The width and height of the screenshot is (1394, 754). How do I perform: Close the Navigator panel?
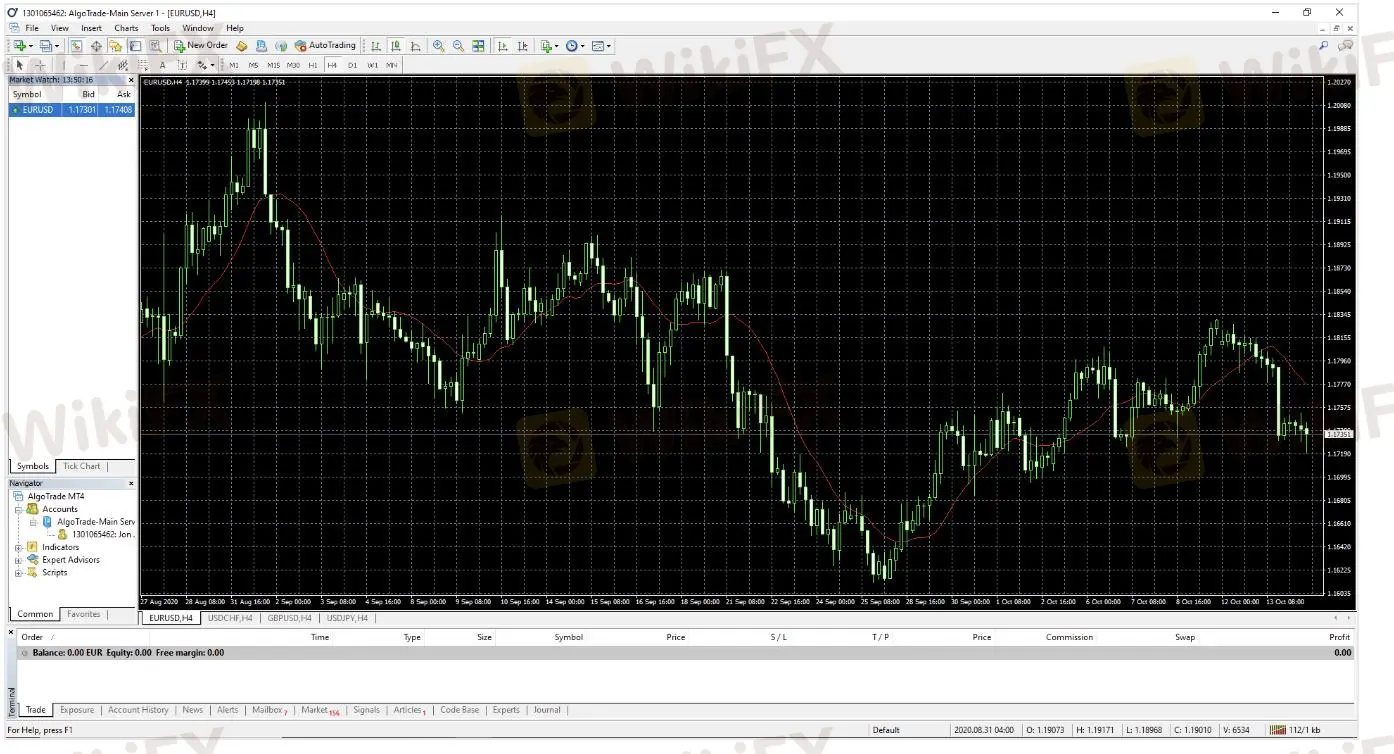click(131, 483)
